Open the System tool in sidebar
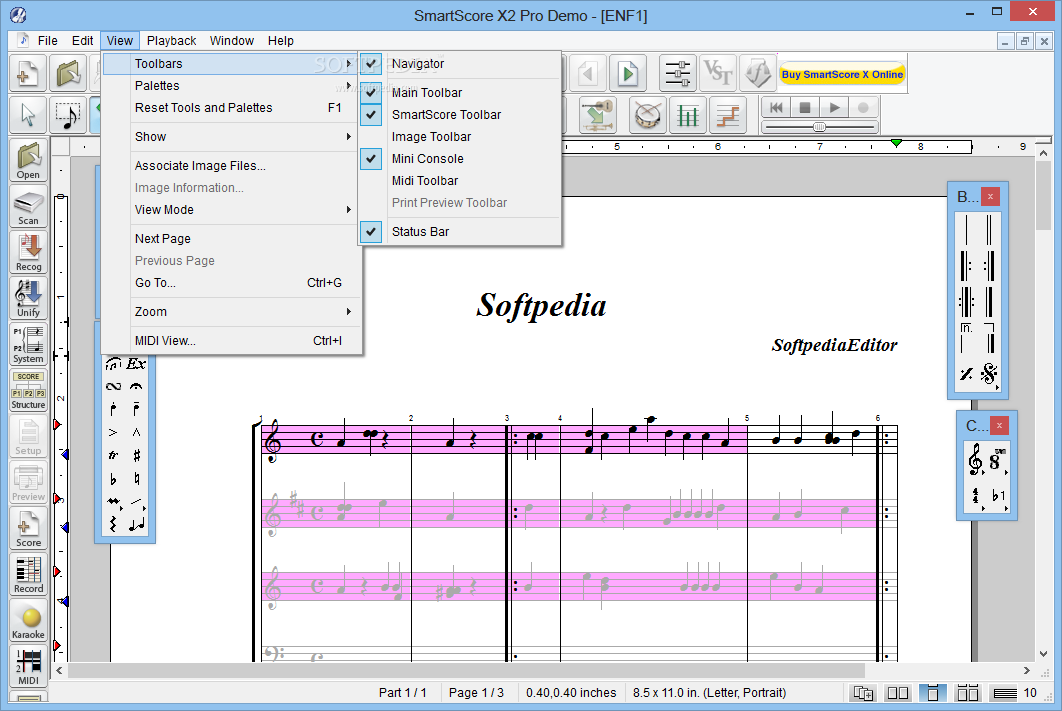Screen dimensions: 1062x711 point(28,345)
